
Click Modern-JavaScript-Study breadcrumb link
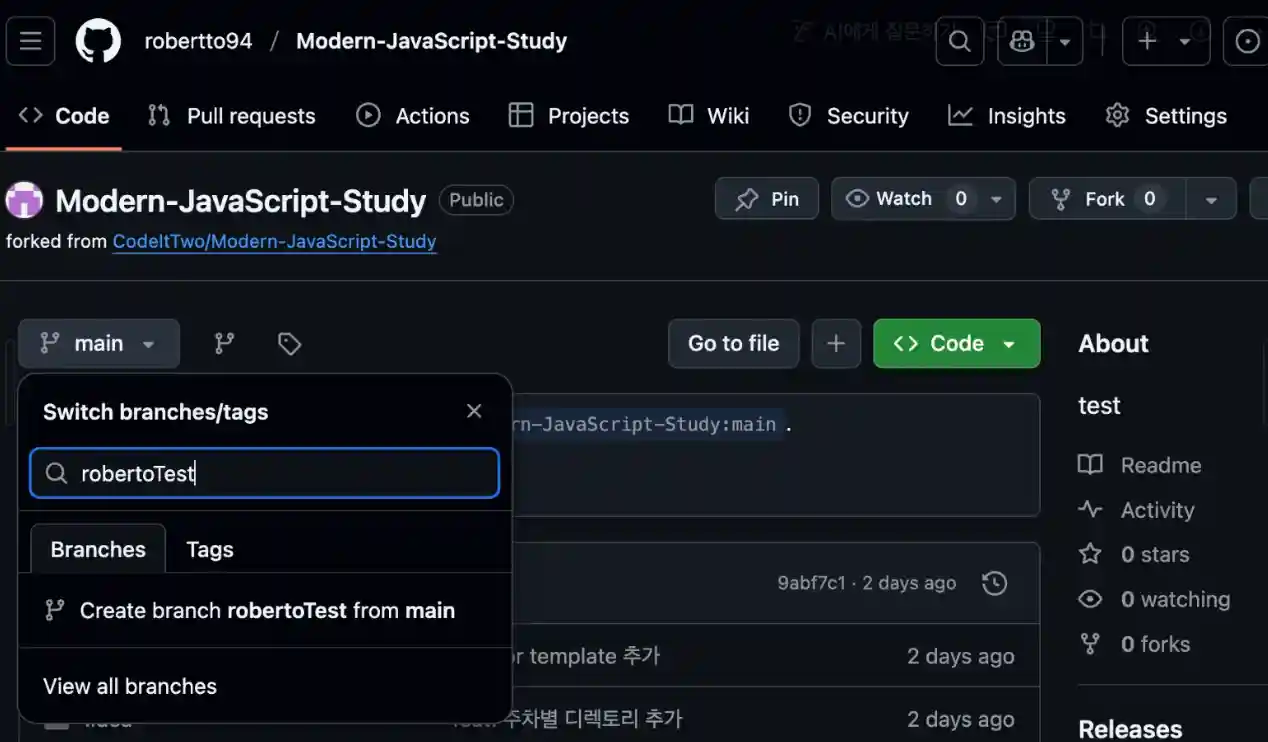[x=432, y=41]
